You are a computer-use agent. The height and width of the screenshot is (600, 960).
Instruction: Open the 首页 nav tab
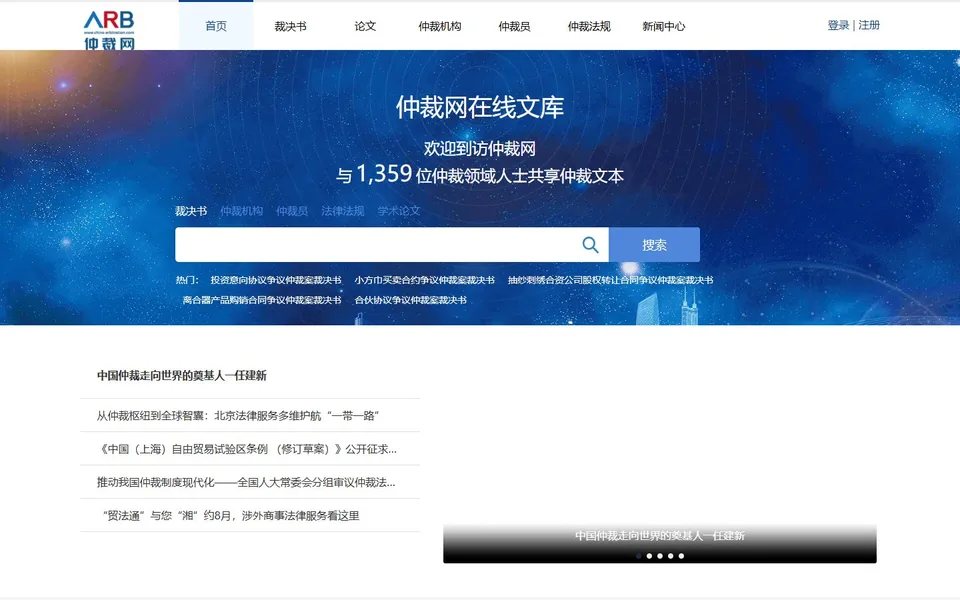click(216, 26)
